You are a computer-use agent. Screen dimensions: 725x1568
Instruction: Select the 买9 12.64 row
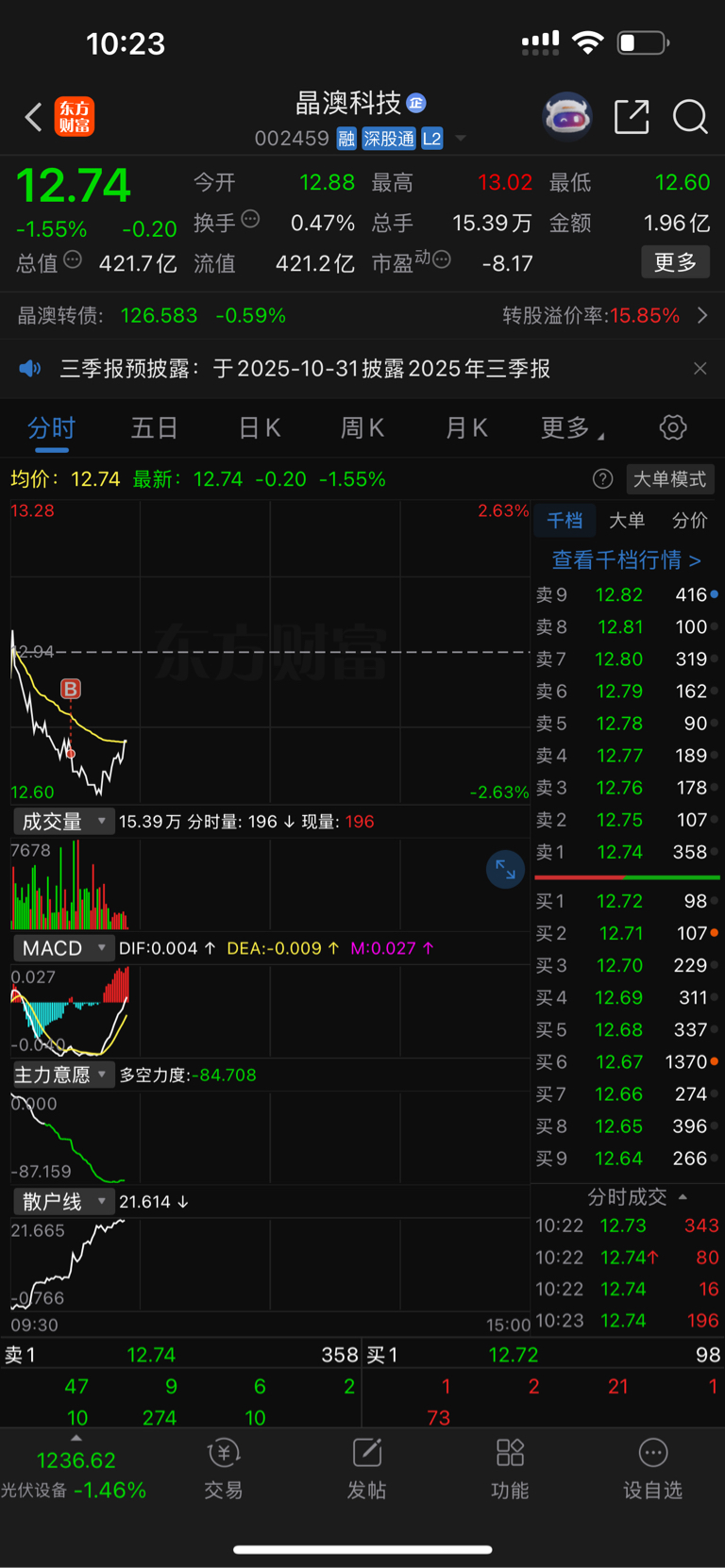(627, 1158)
